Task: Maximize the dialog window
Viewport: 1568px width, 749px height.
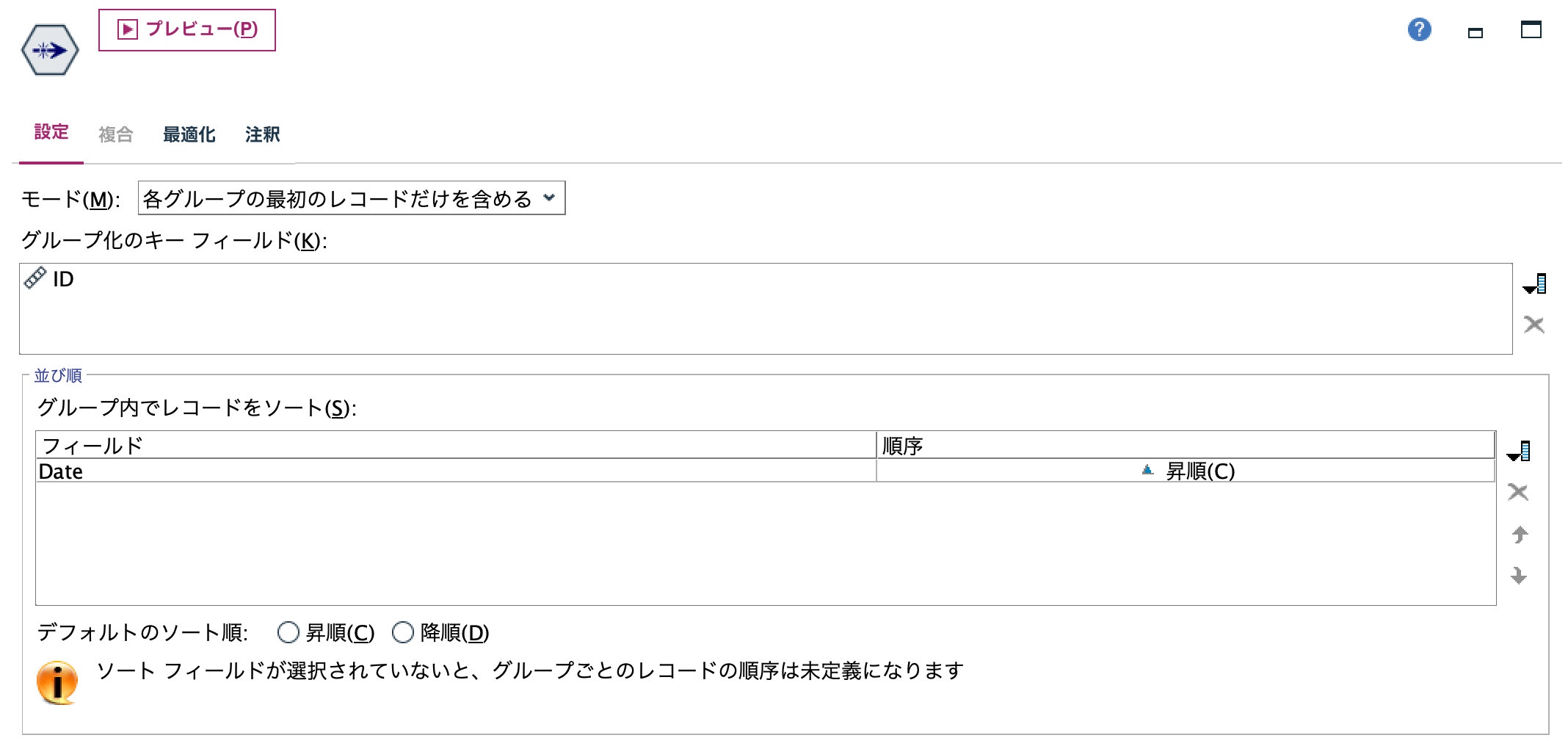Action: tap(1531, 31)
